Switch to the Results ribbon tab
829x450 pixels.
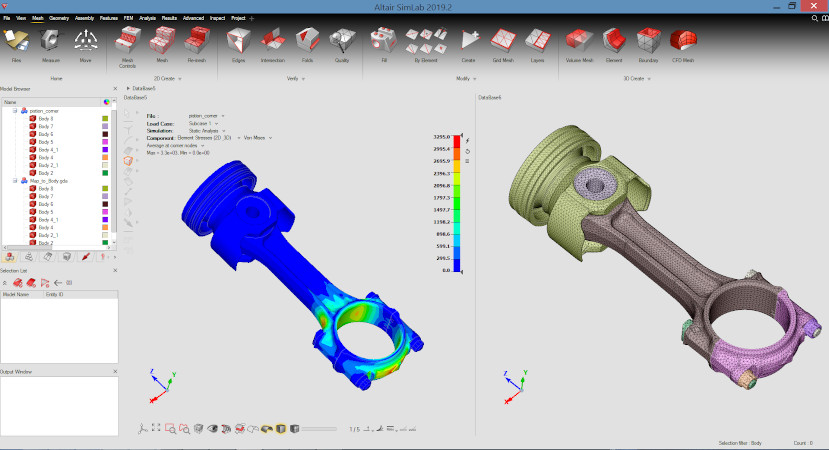169,18
